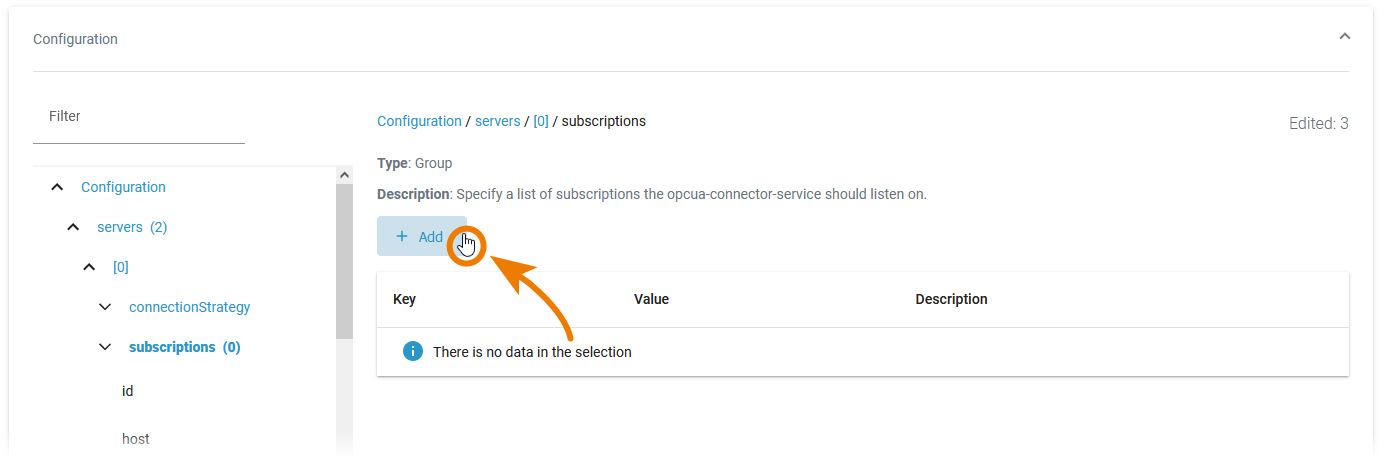
Task: Expand the connectionStrategy node chevron
Action: pos(105,307)
